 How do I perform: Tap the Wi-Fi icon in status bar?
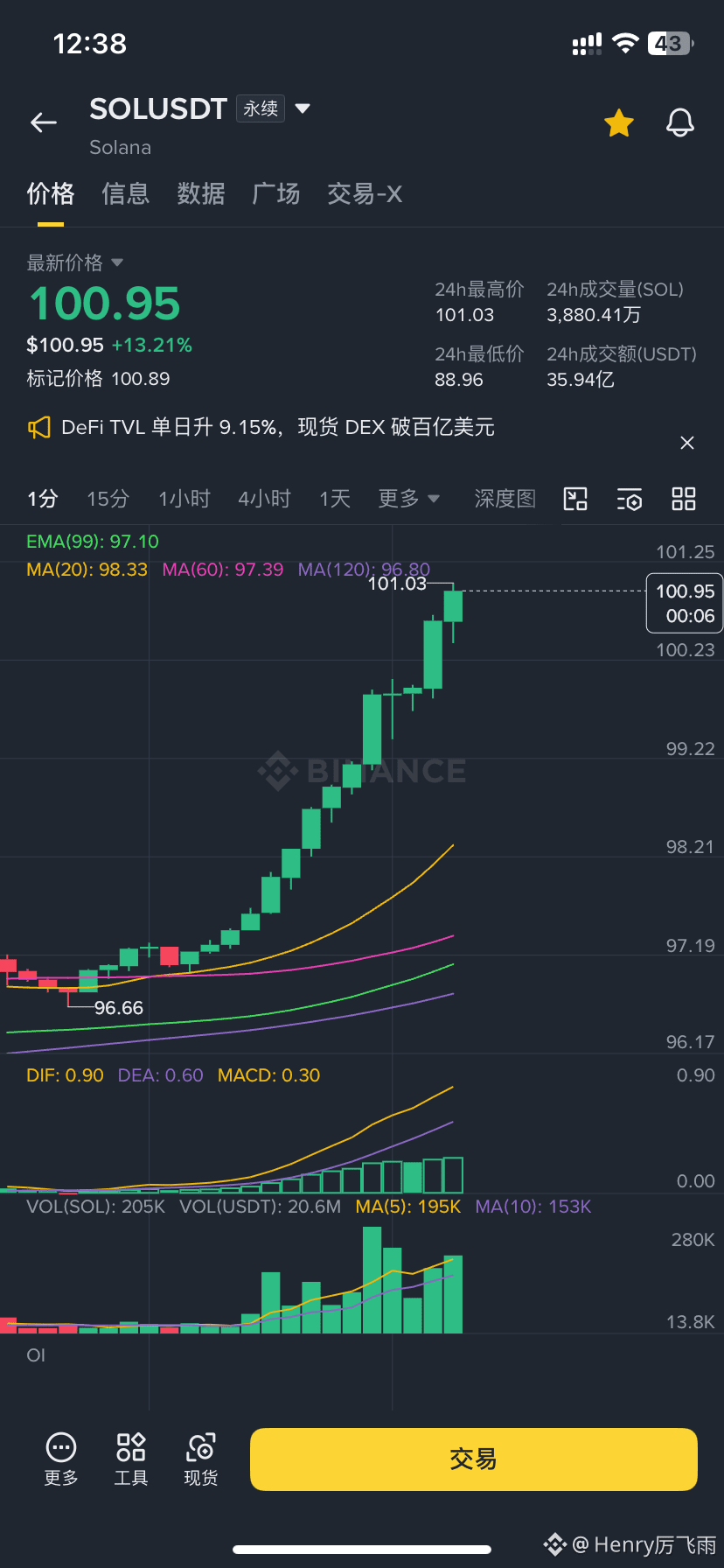coord(625,43)
